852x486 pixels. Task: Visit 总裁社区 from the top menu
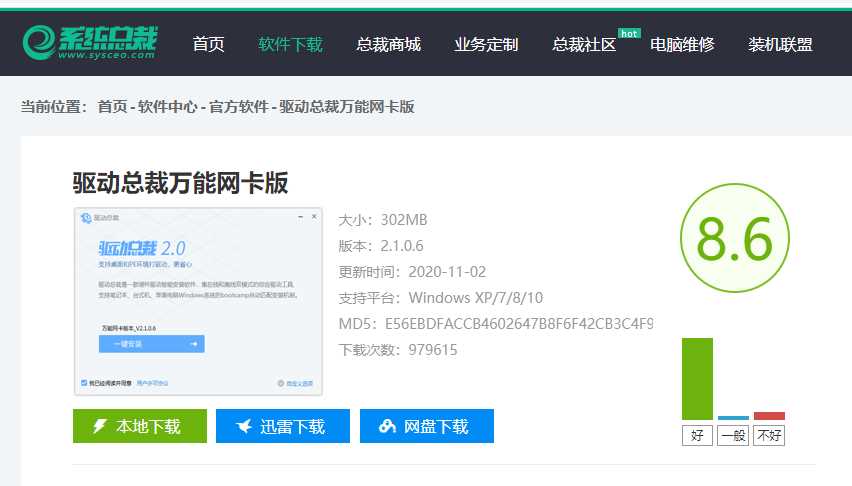click(584, 44)
